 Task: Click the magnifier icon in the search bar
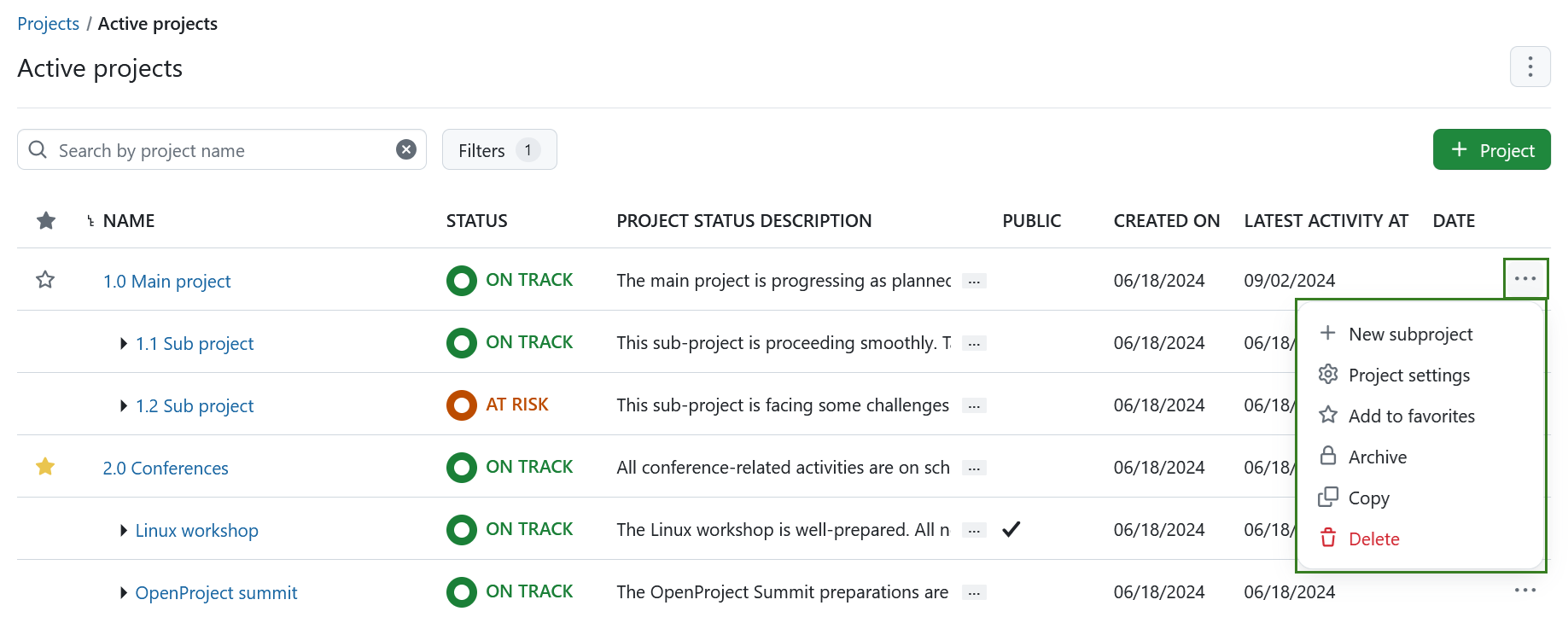pyautogui.click(x=38, y=149)
